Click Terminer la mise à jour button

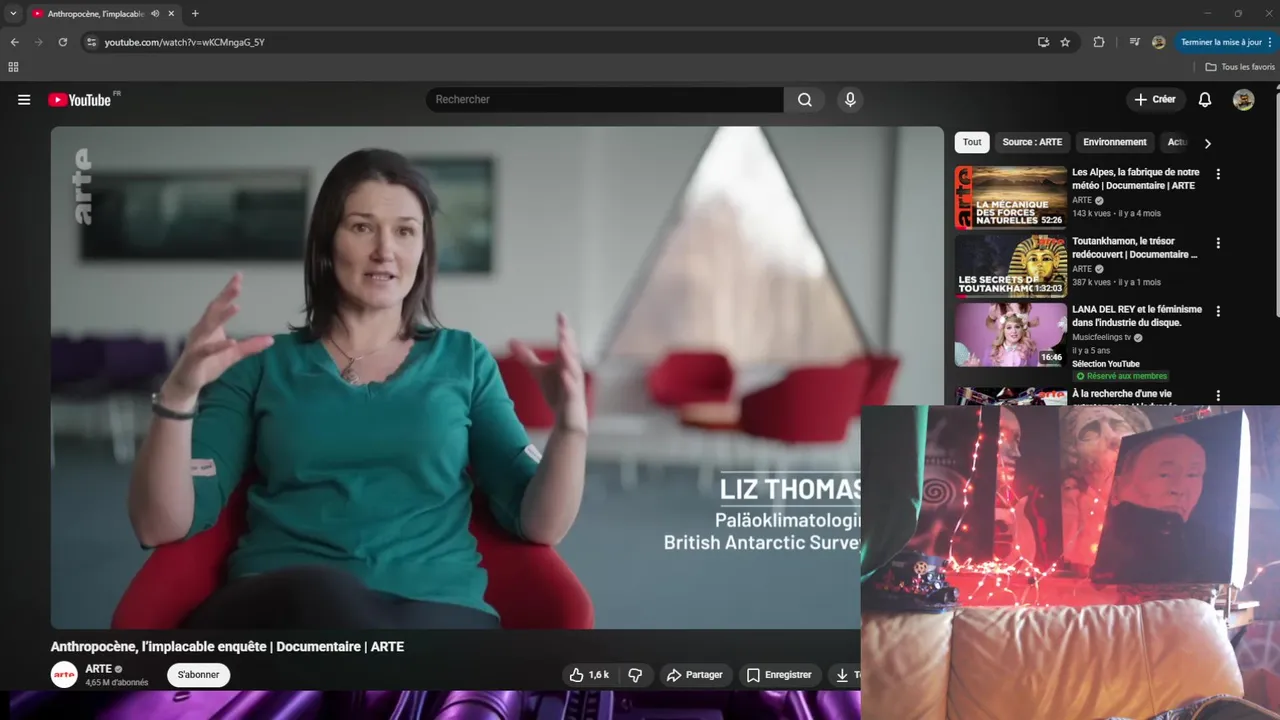[1221, 42]
